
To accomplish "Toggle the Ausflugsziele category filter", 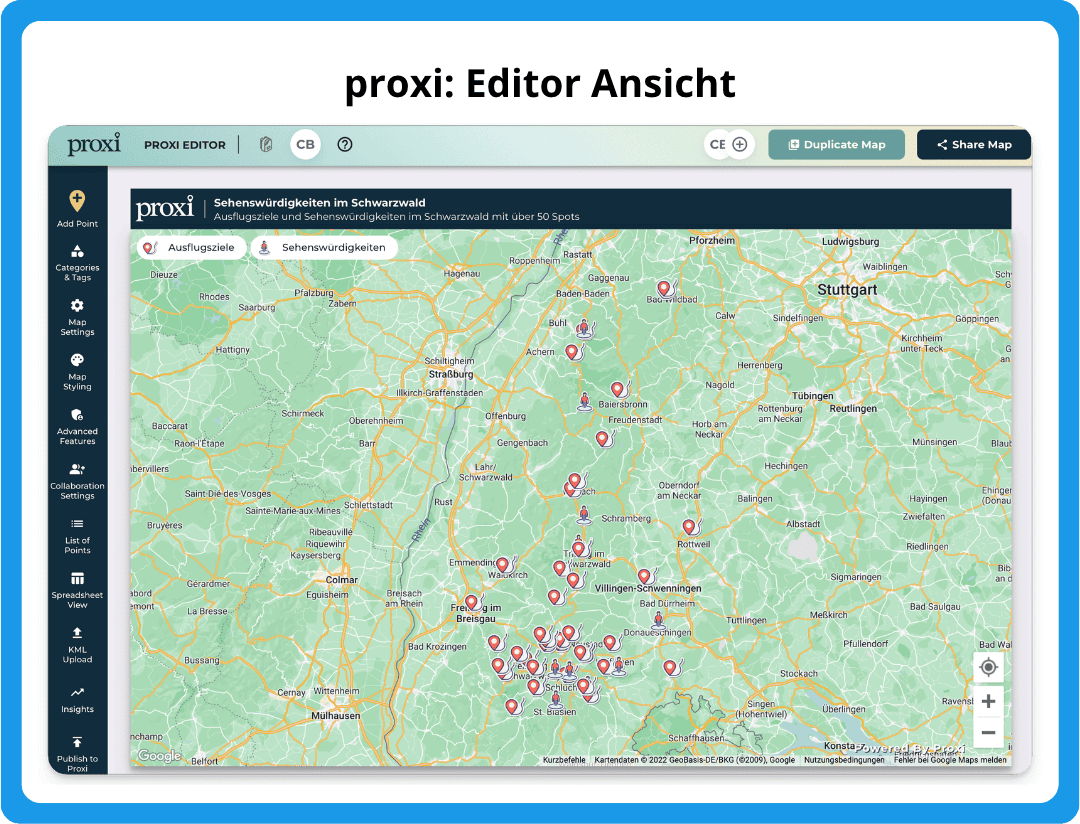I will point(191,247).
